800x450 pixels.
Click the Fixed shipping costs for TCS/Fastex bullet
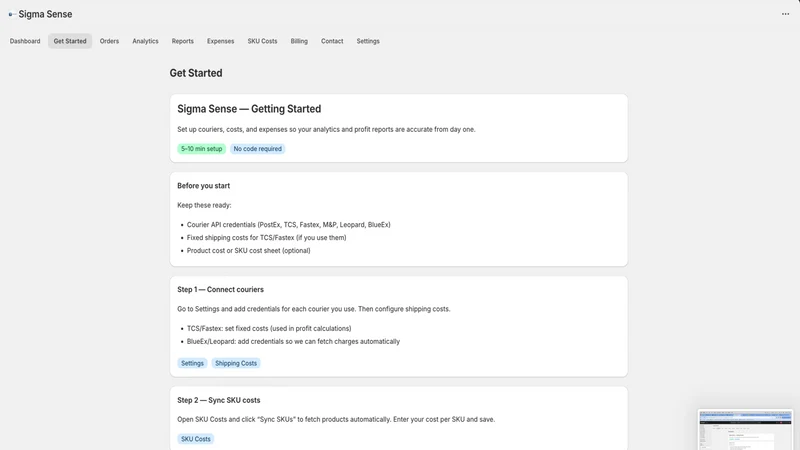click(266, 237)
